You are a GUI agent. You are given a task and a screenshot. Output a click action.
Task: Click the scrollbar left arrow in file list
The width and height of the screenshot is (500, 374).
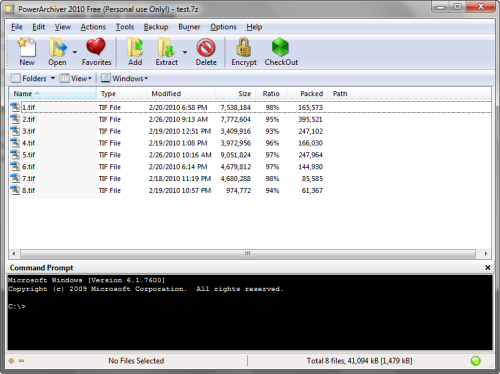tap(14, 254)
